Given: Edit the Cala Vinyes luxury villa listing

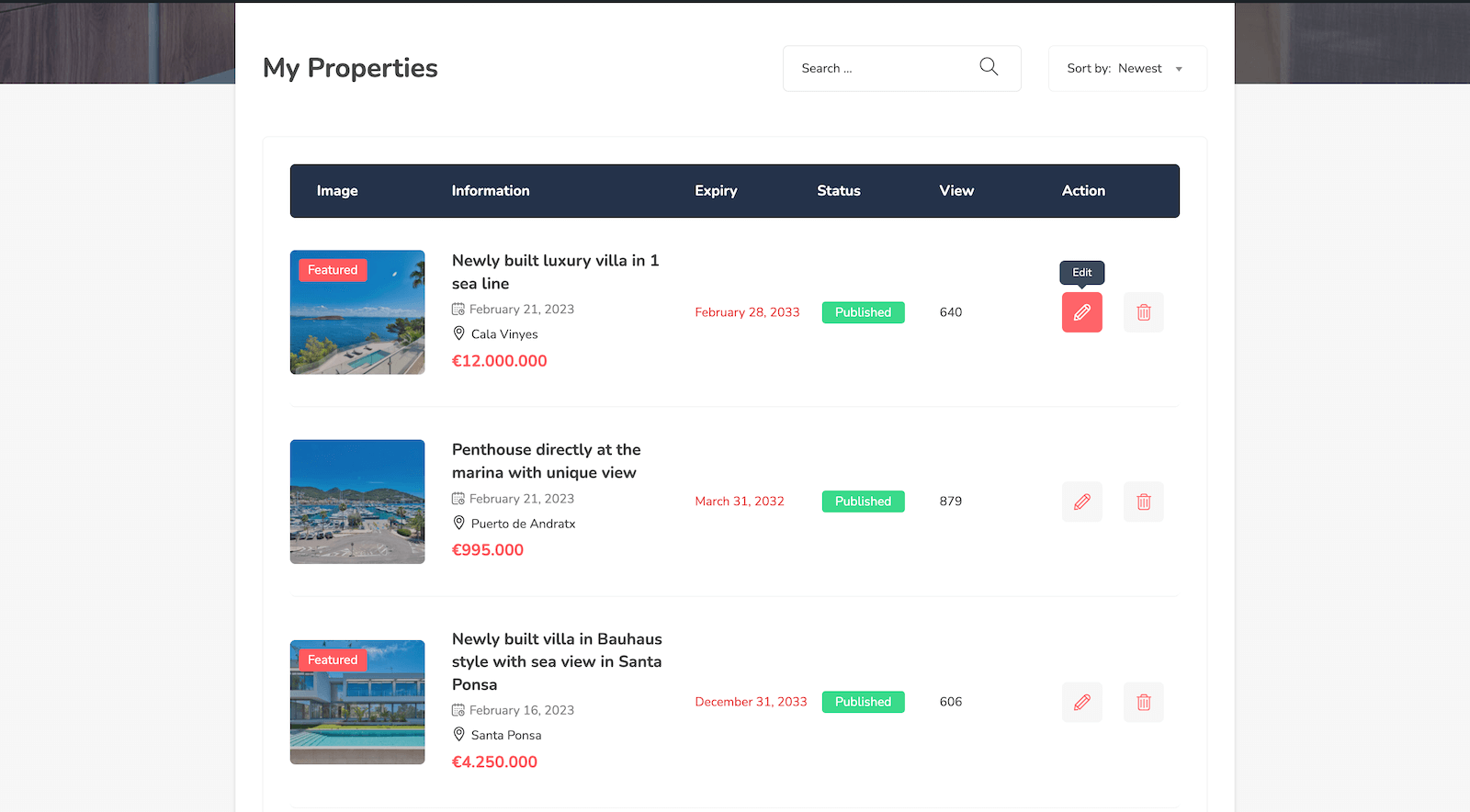Looking at the screenshot, I should tap(1081, 312).
